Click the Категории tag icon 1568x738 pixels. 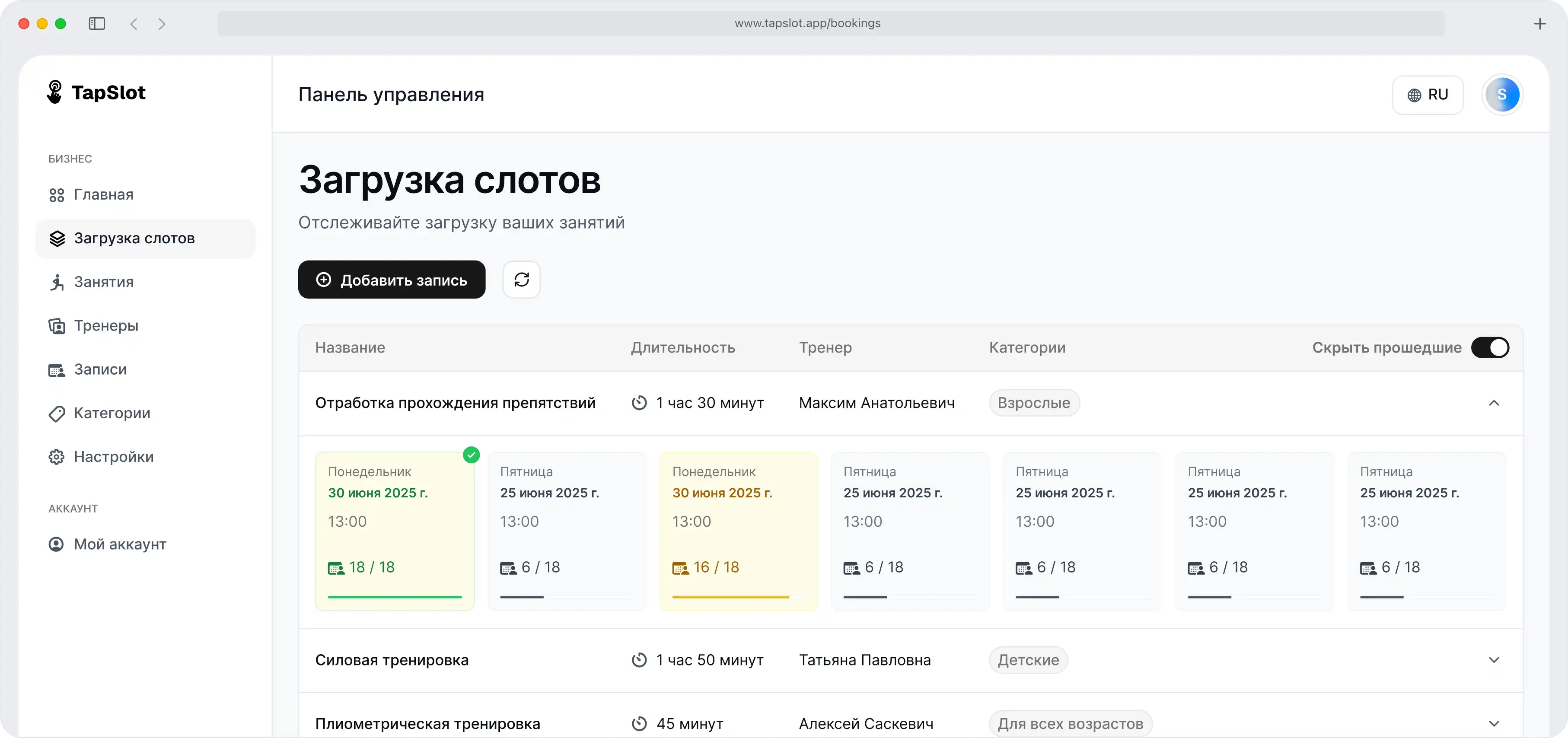(x=57, y=414)
